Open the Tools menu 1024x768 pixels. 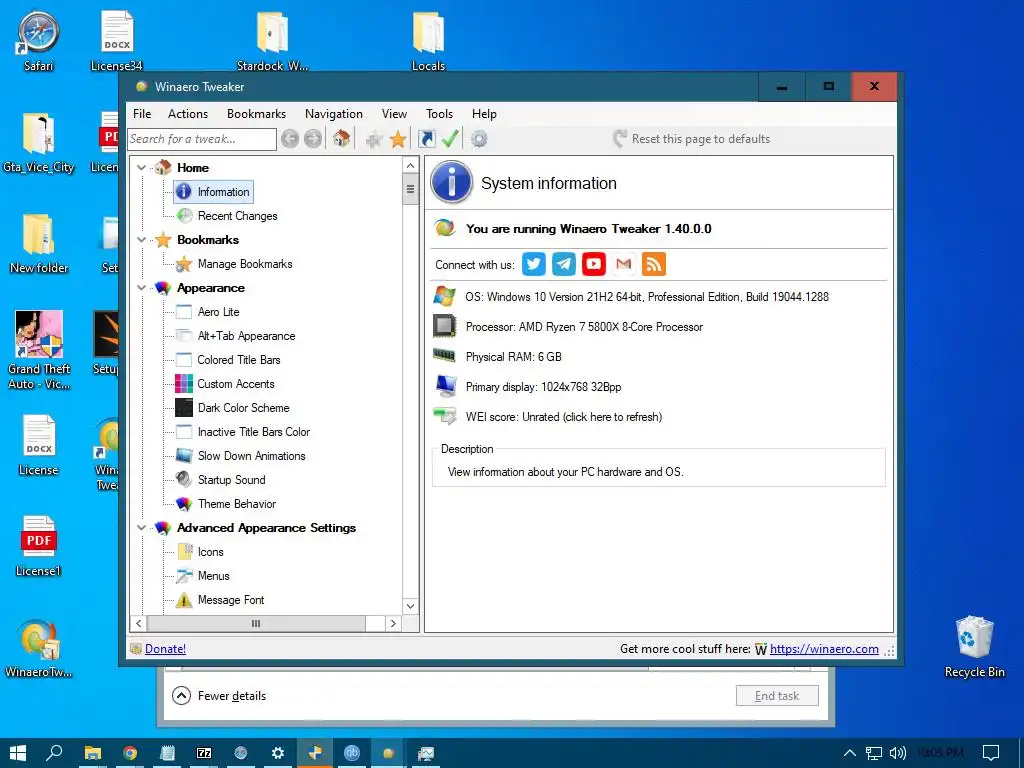point(440,114)
